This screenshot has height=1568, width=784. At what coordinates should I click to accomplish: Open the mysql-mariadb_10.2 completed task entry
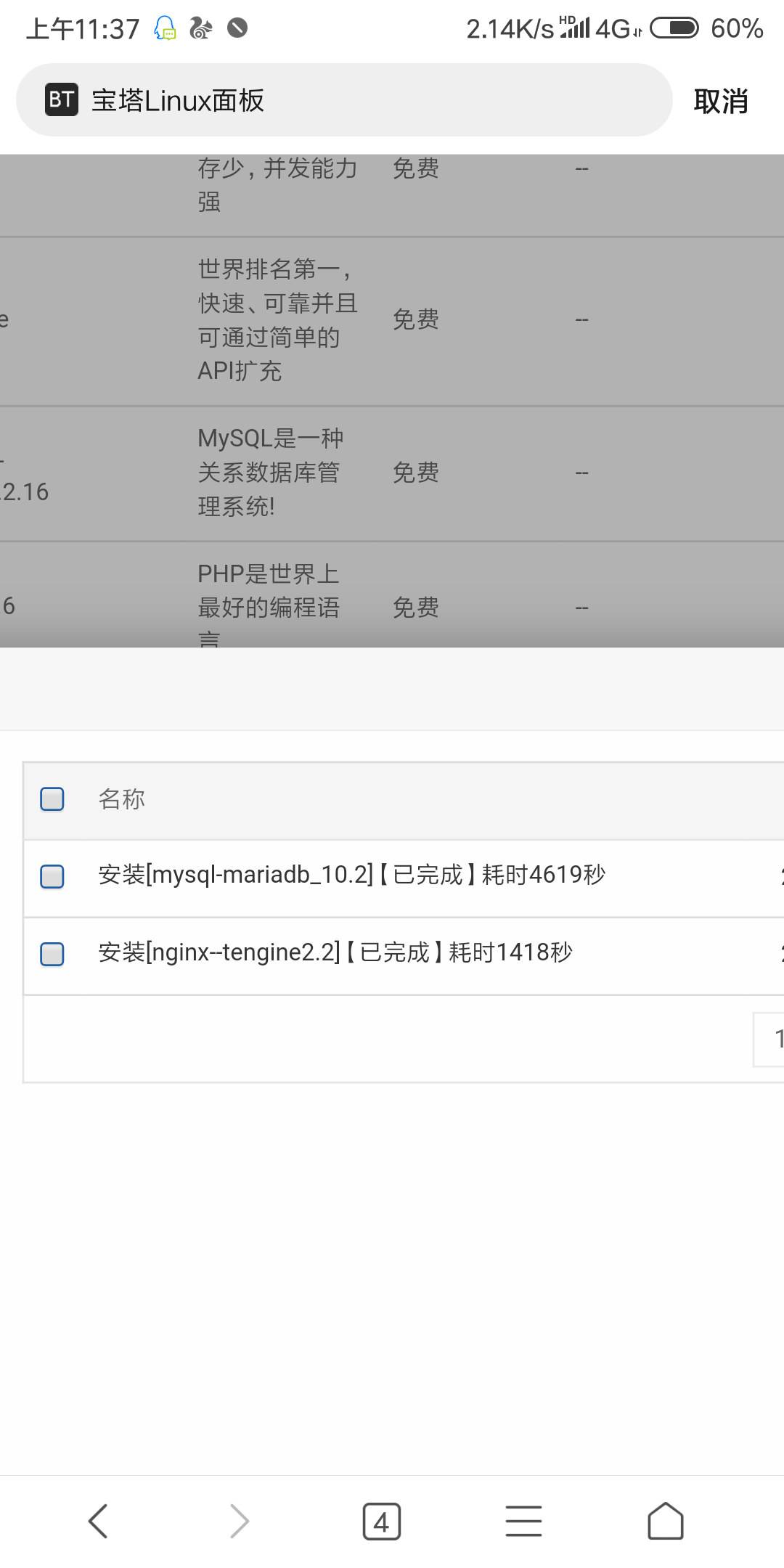[351, 875]
